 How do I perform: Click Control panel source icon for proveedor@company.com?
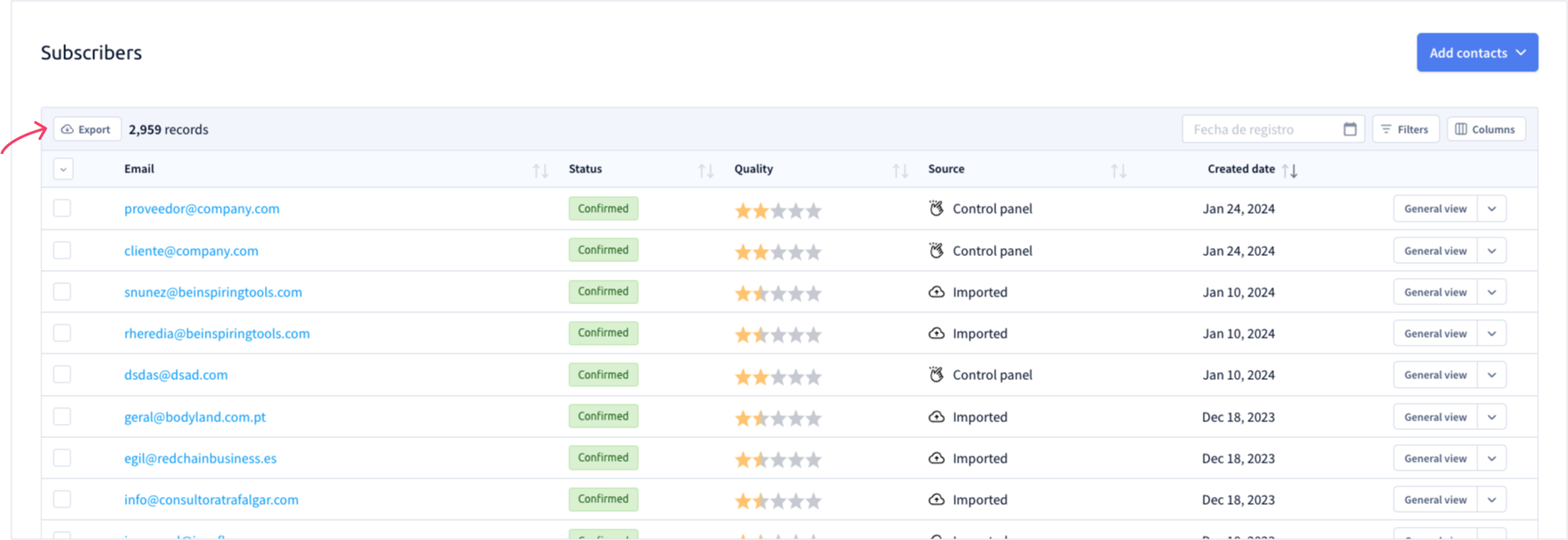click(x=936, y=208)
